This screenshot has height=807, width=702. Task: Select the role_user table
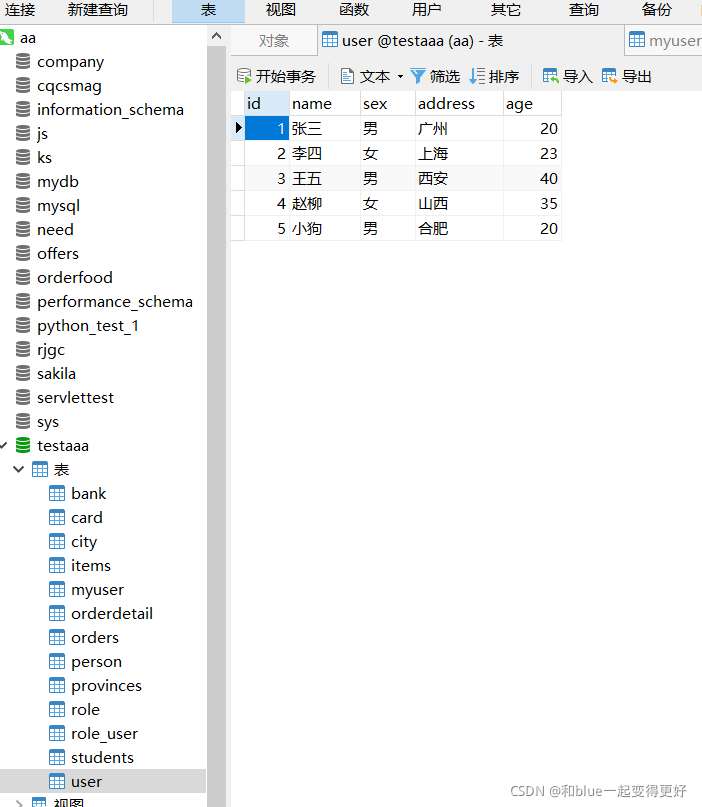point(104,733)
